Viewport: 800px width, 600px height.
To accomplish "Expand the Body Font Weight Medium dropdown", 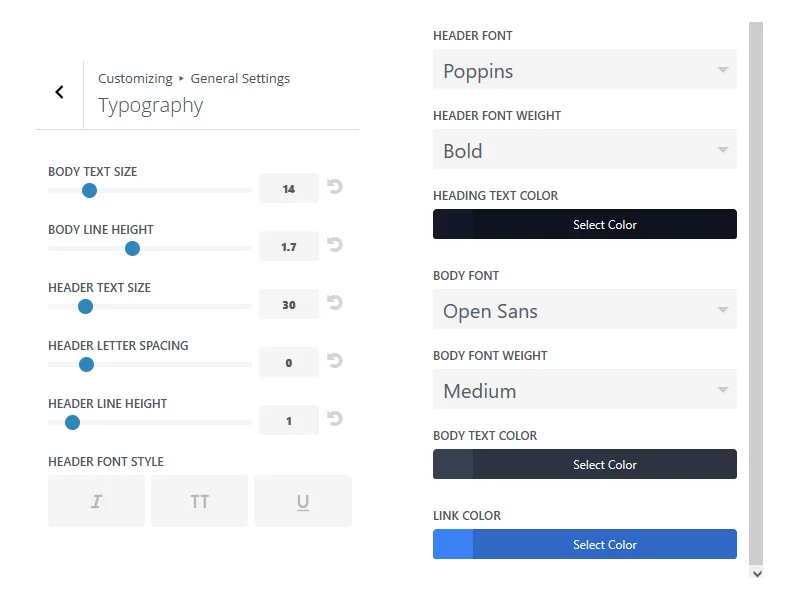I will click(x=585, y=390).
